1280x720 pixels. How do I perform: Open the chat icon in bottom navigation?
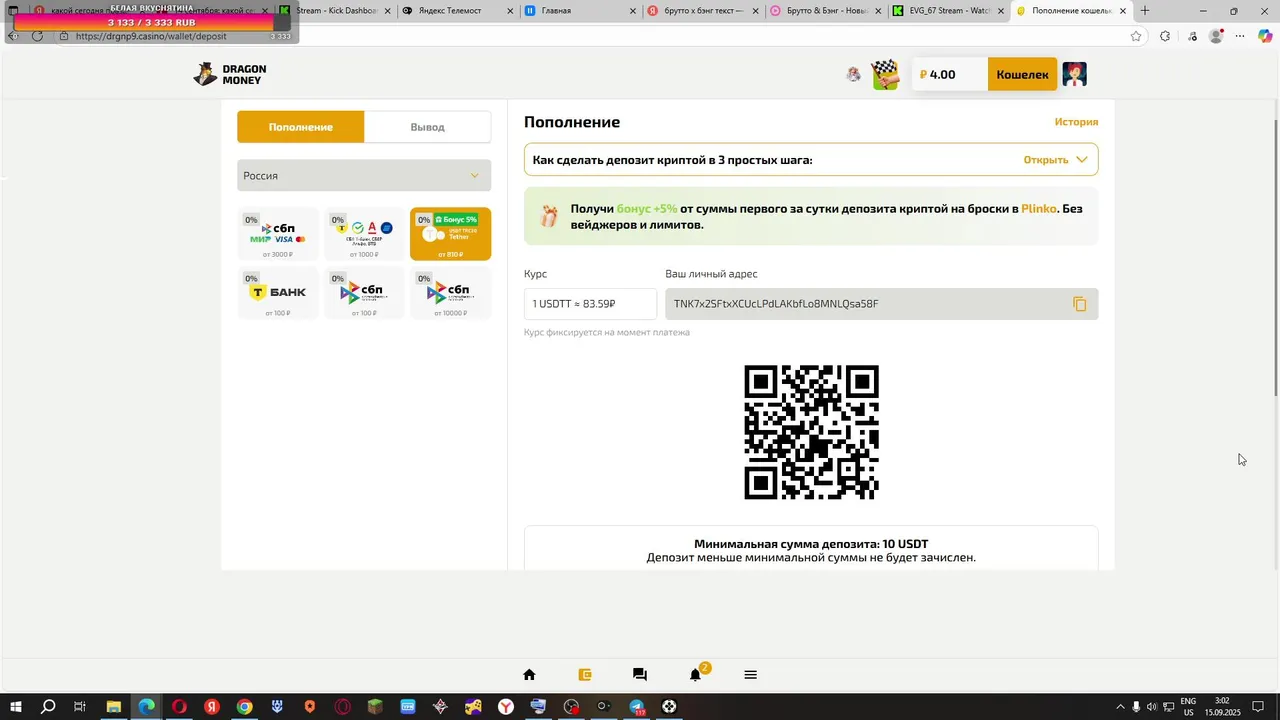coord(640,675)
